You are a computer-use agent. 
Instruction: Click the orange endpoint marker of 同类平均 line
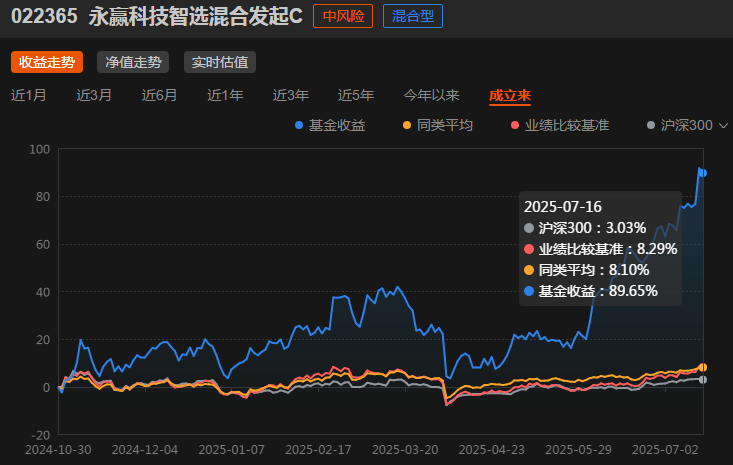(702, 367)
